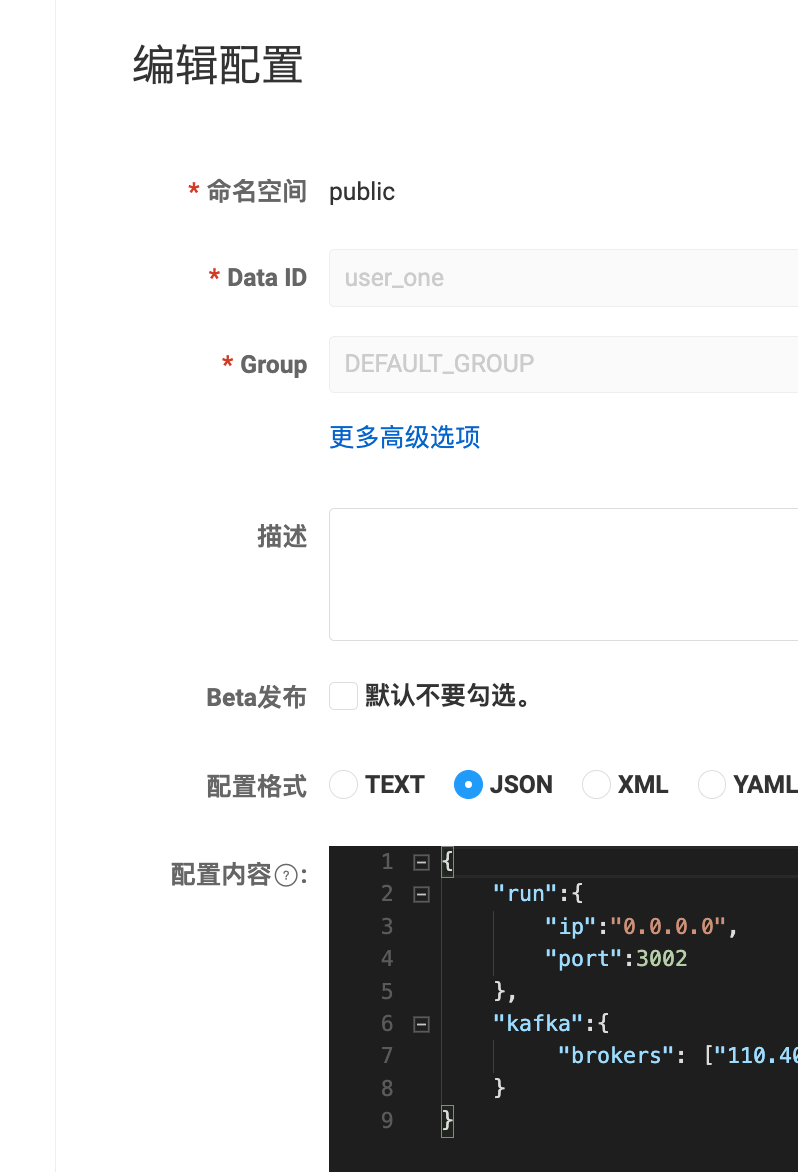Image resolution: width=798 pixels, height=1172 pixels.
Task: Select JSON config format
Action: coord(468,785)
